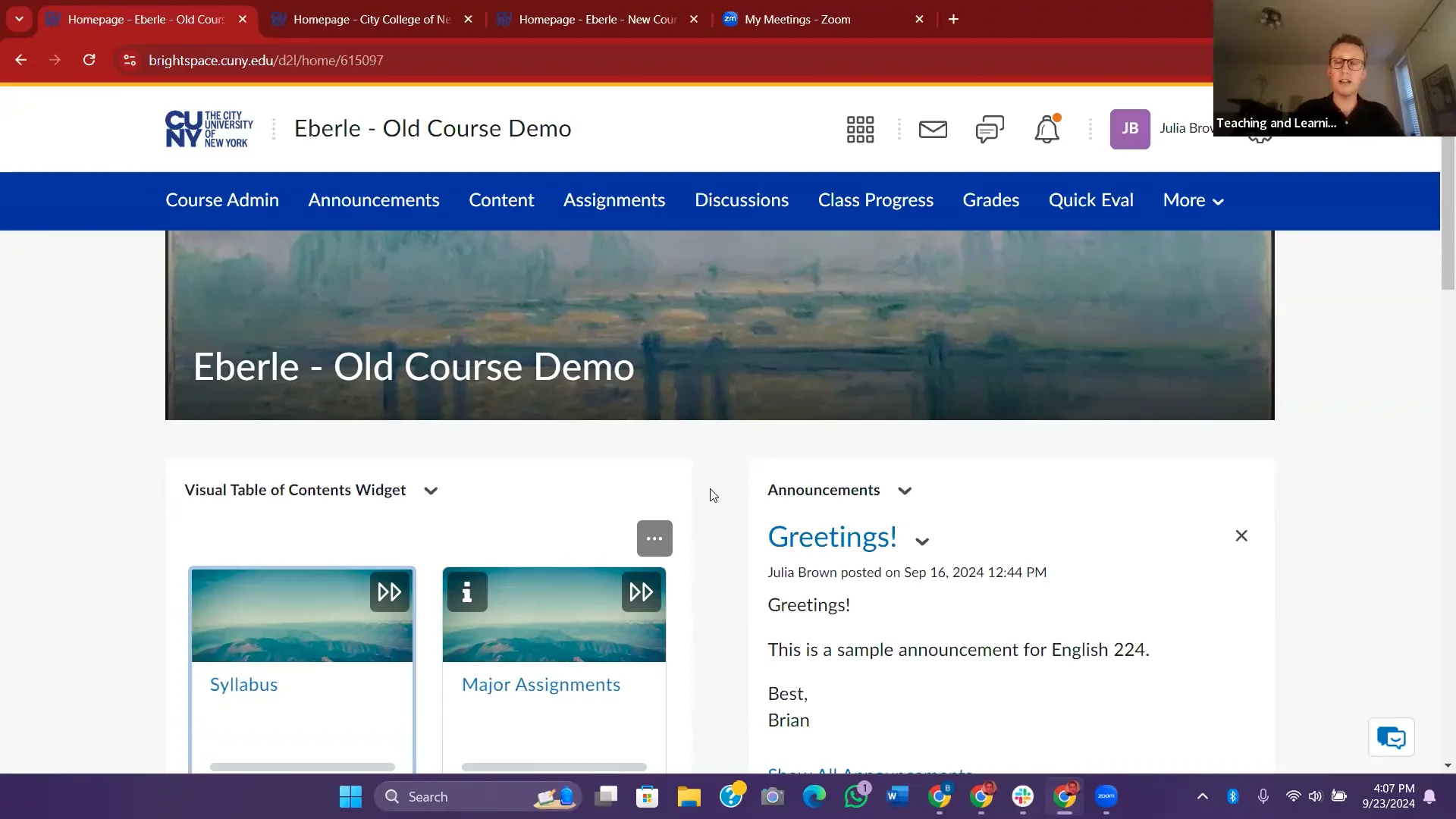The height and width of the screenshot is (819, 1456).
Task: Open the email messages icon
Action: (x=933, y=129)
